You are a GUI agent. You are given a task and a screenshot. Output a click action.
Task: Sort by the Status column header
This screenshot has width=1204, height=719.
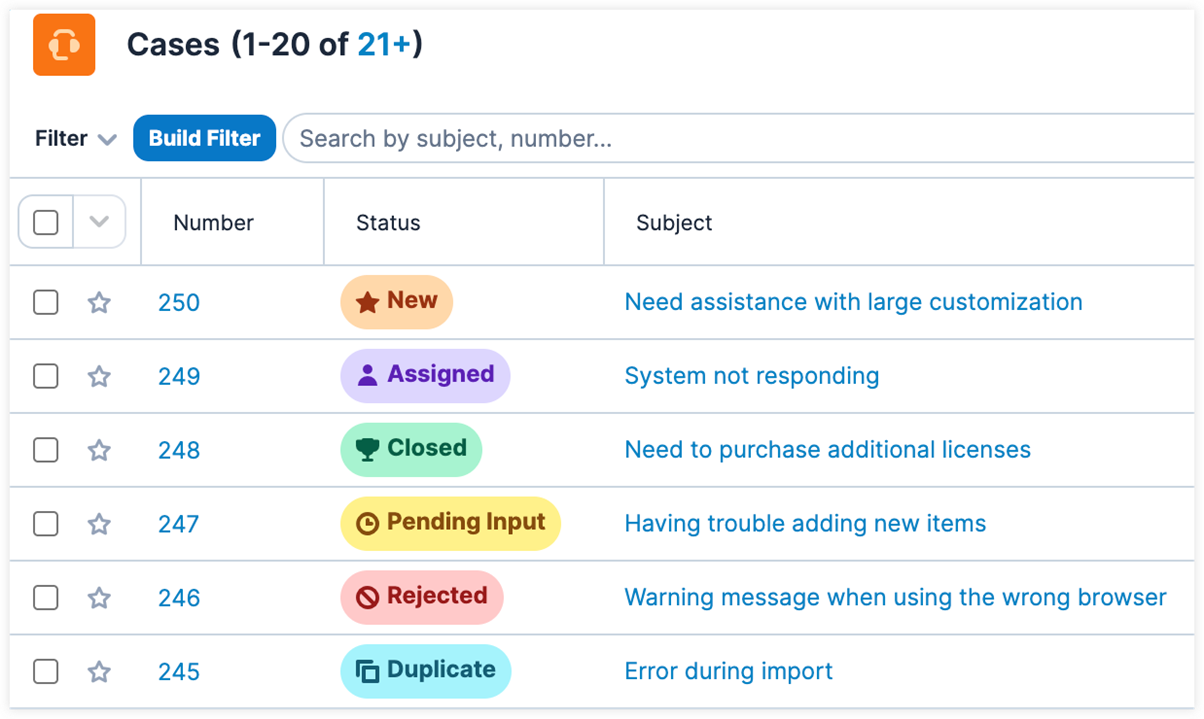pos(388,223)
